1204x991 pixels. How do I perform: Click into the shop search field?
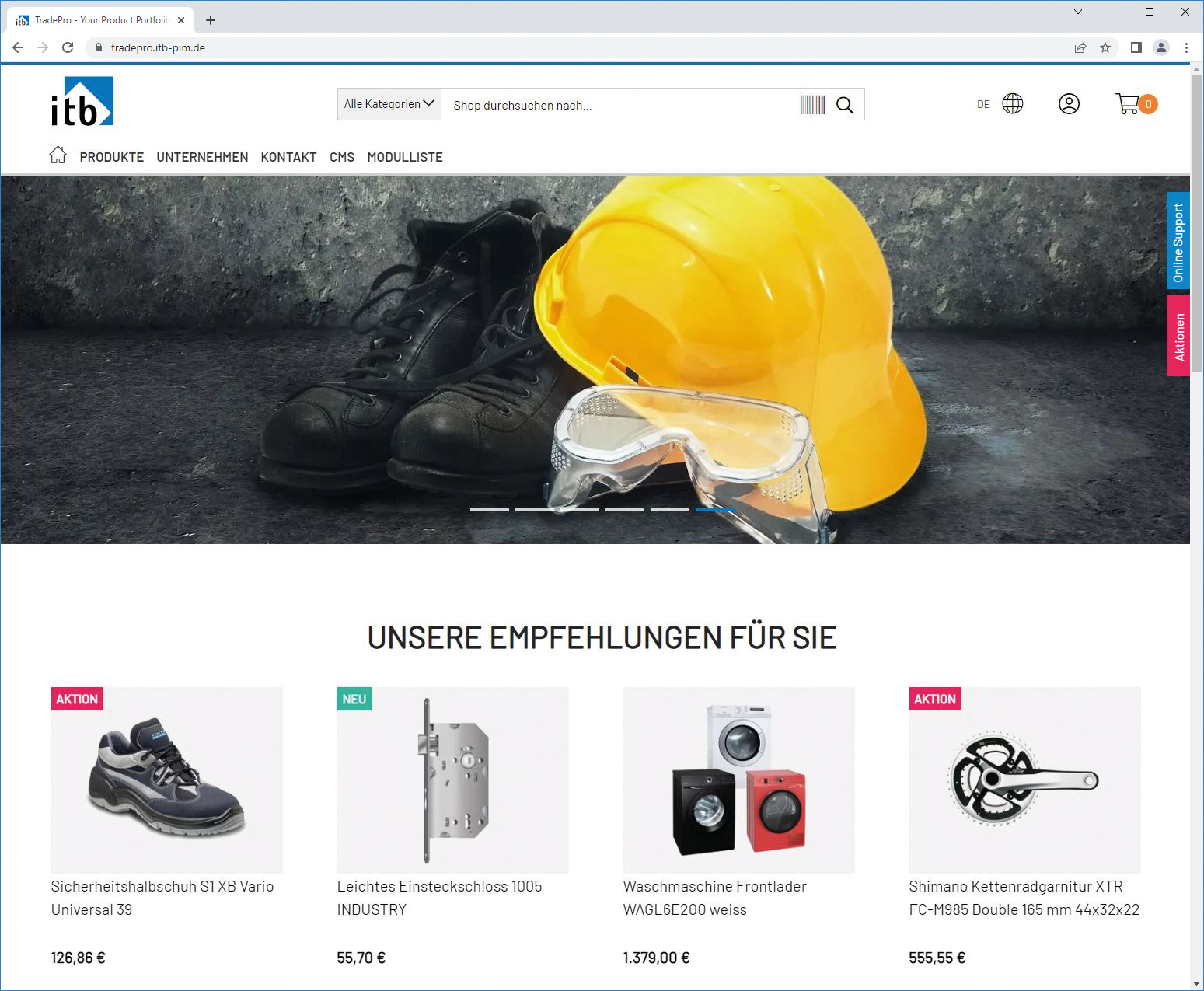(622, 105)
